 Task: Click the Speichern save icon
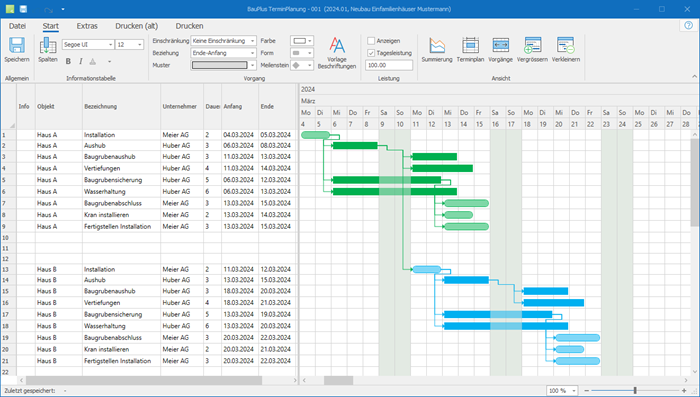click(x=17, y=46)
